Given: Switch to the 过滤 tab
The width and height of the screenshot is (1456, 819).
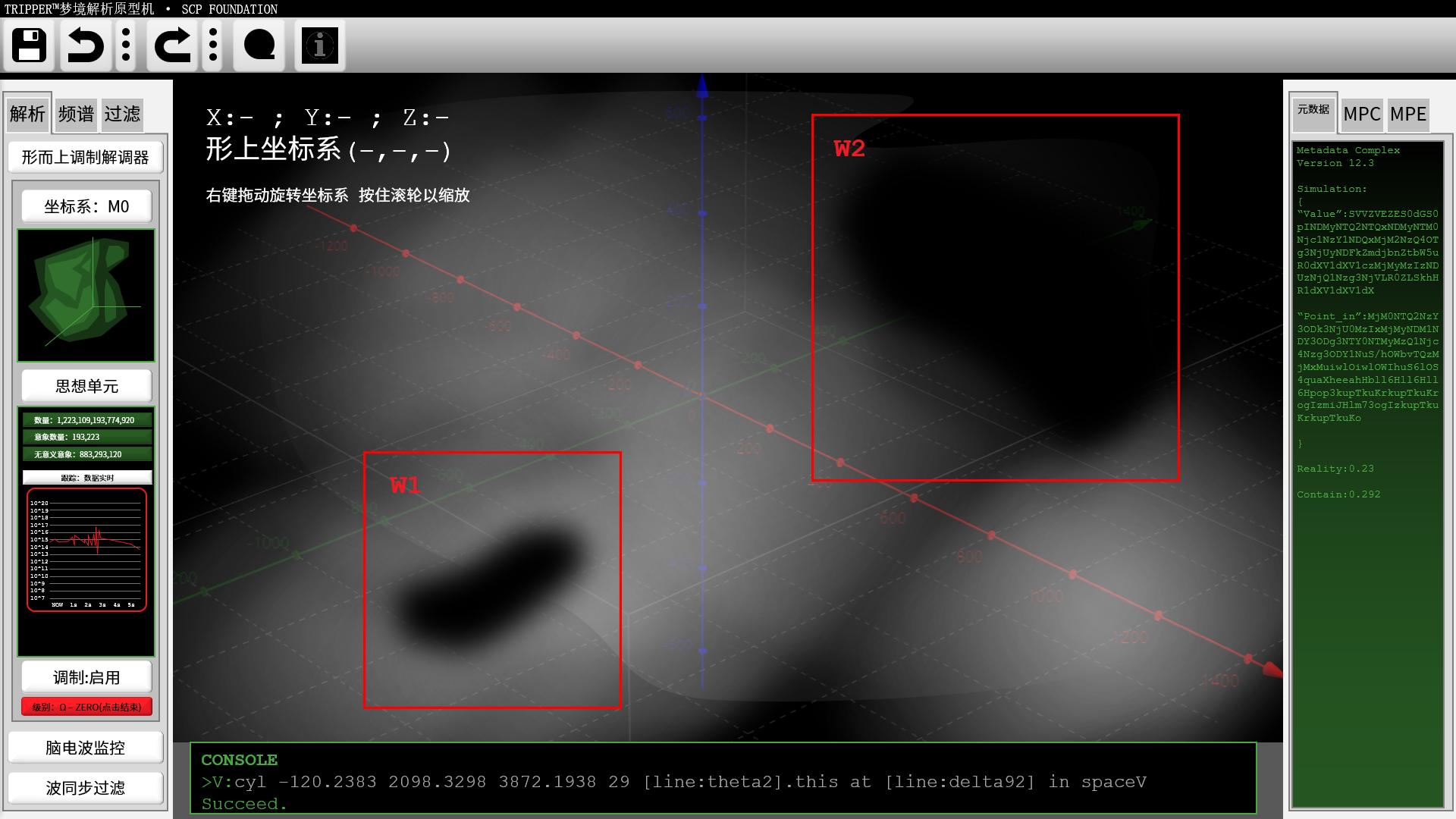Looking at the screenshot, I should pyautogui.click(x=124, y=114).
